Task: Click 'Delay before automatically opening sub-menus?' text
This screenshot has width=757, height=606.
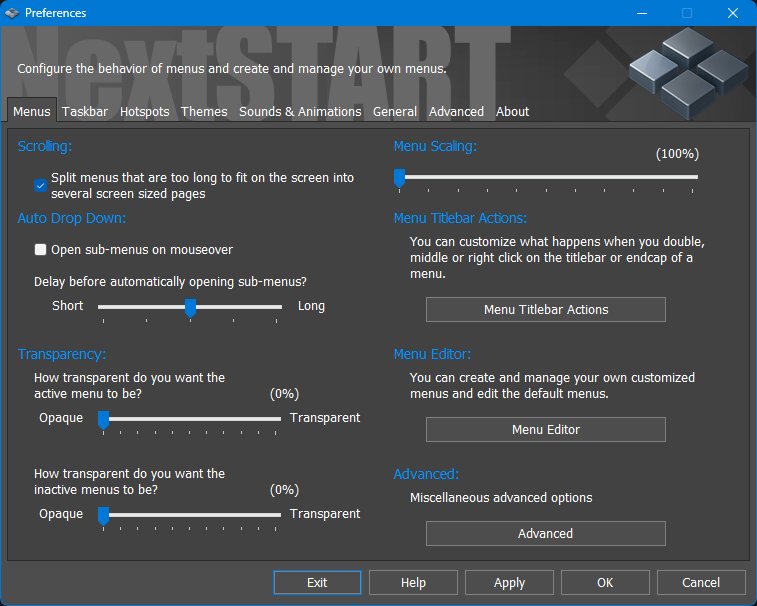Action: (x=170, y=282)
